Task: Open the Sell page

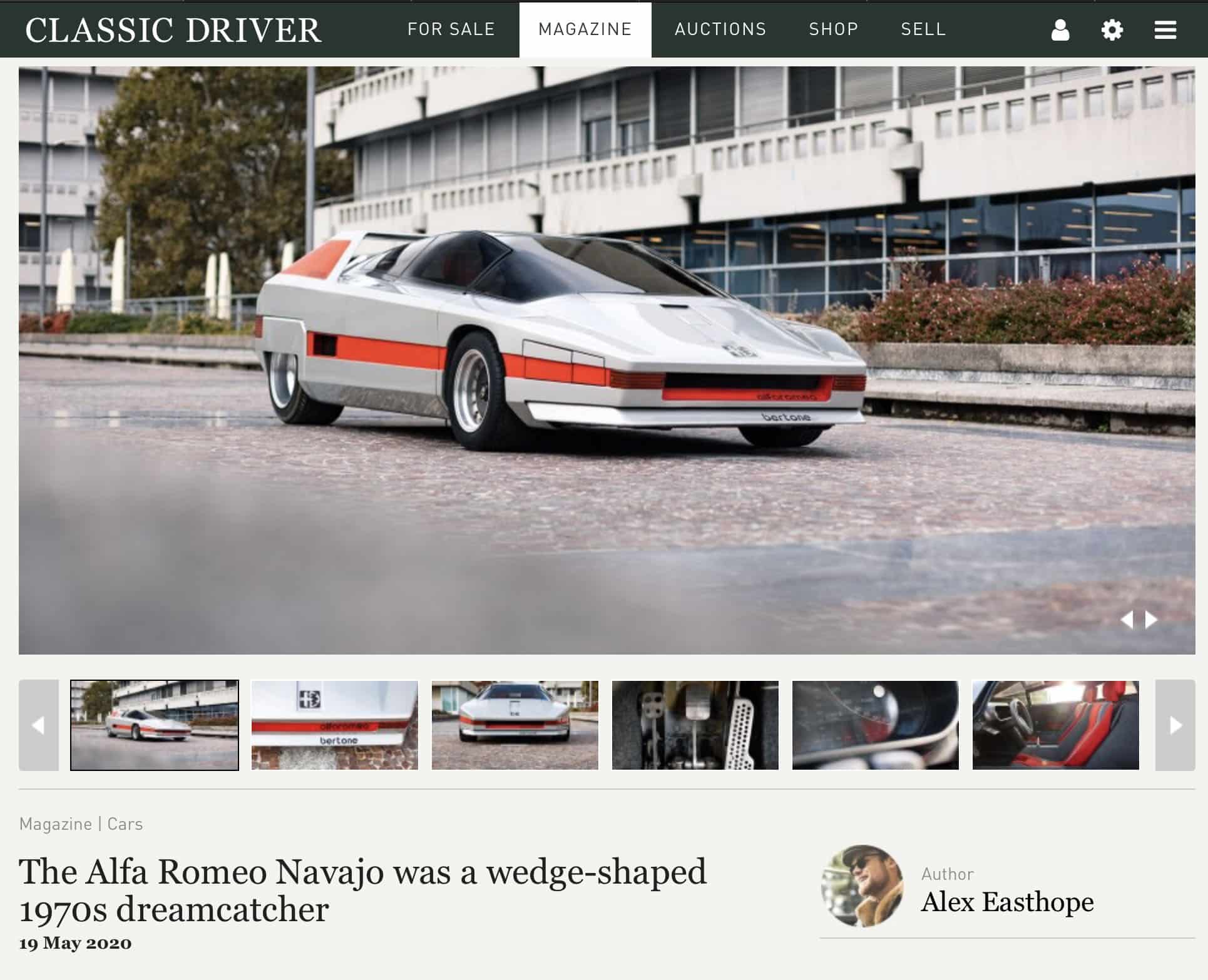Action: tap(923, 29)
